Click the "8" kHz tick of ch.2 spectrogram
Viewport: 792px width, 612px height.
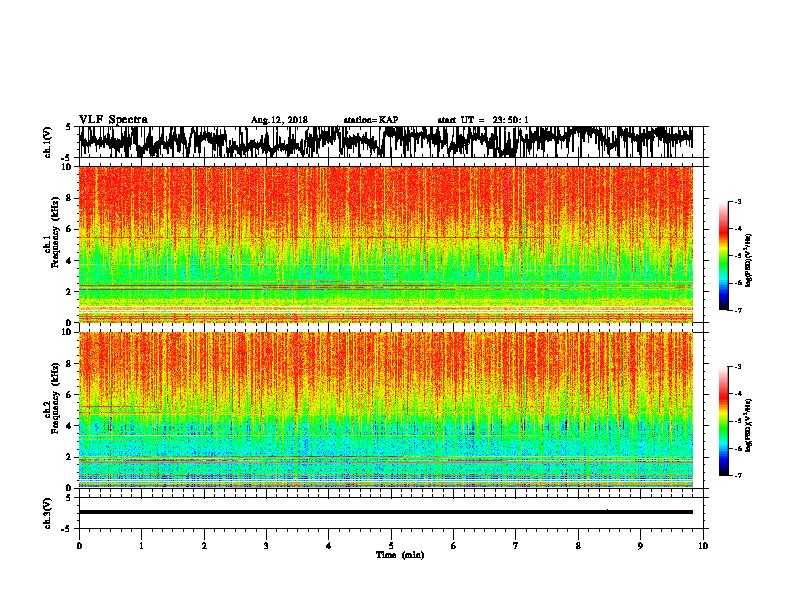71,364
